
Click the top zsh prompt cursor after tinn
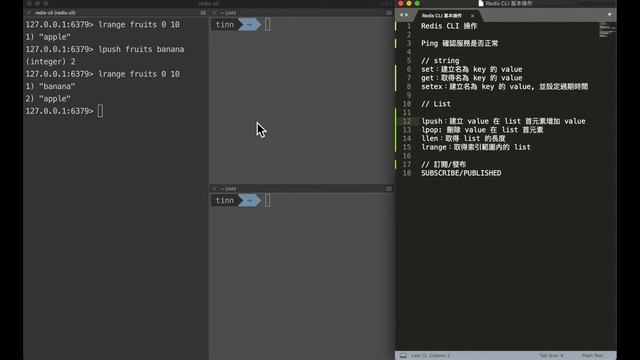tap(267, 24)
